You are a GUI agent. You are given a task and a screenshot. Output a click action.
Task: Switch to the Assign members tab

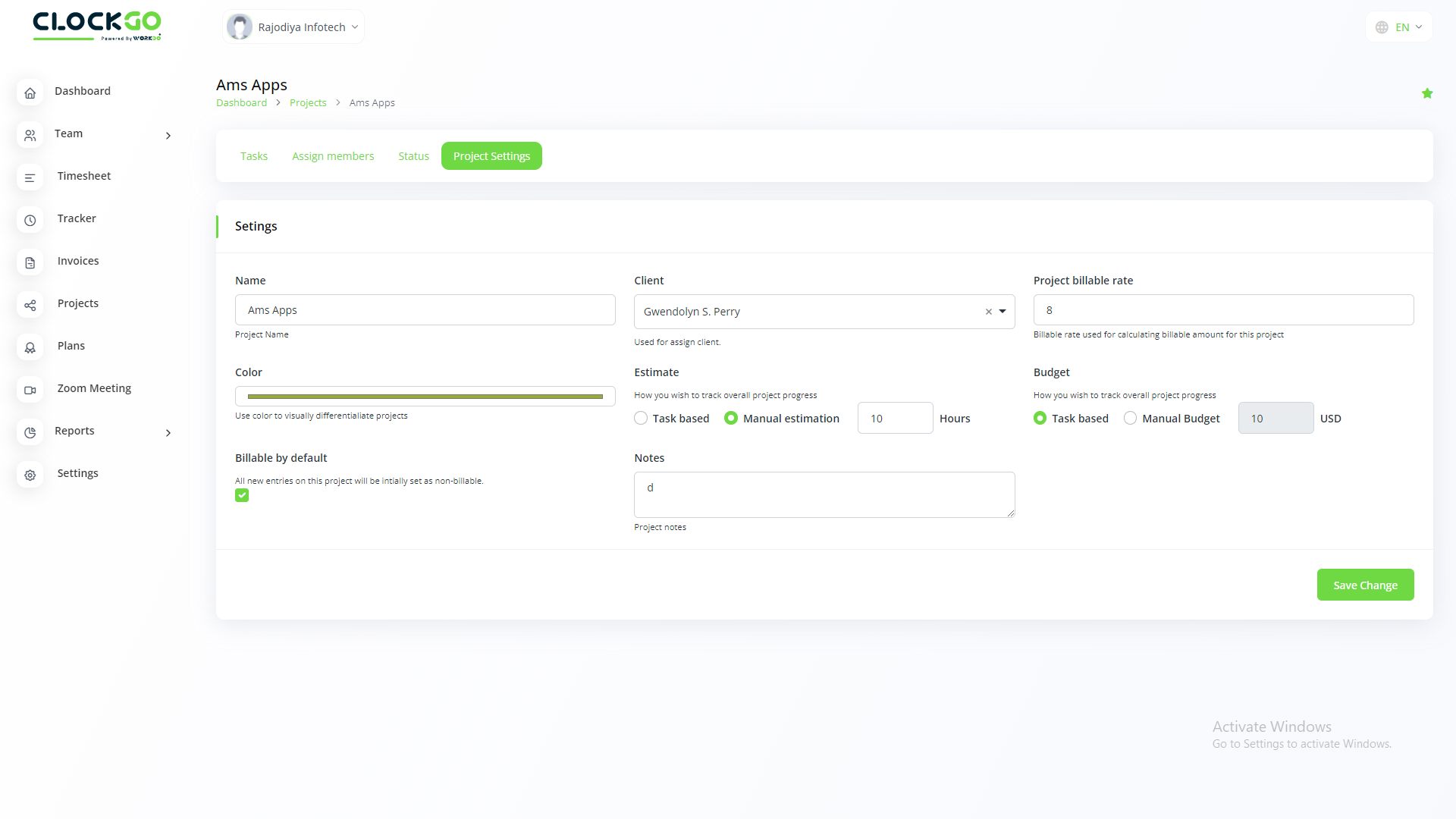(333, 156)
